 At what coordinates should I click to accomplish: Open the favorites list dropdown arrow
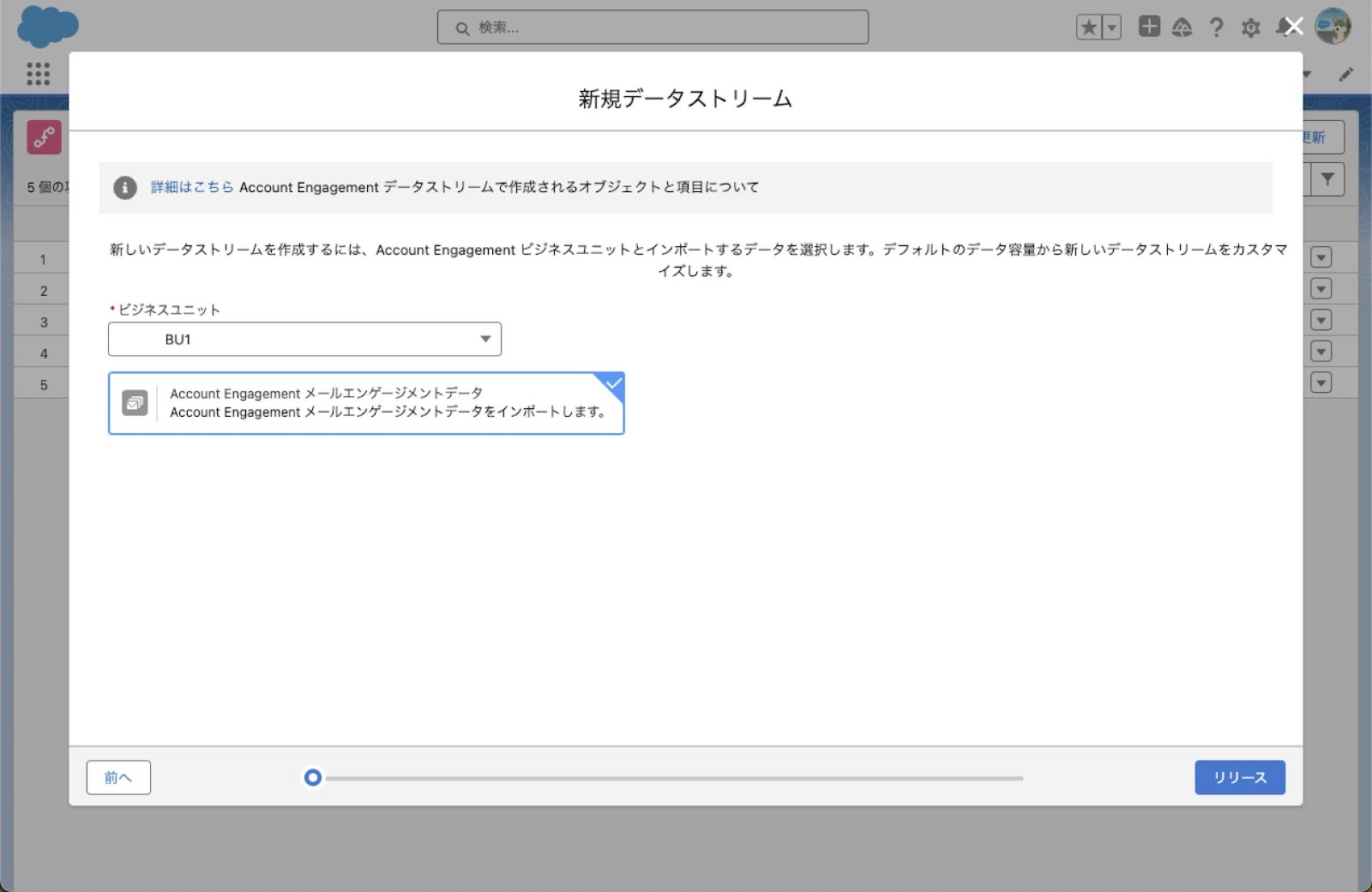point(1111,27)
